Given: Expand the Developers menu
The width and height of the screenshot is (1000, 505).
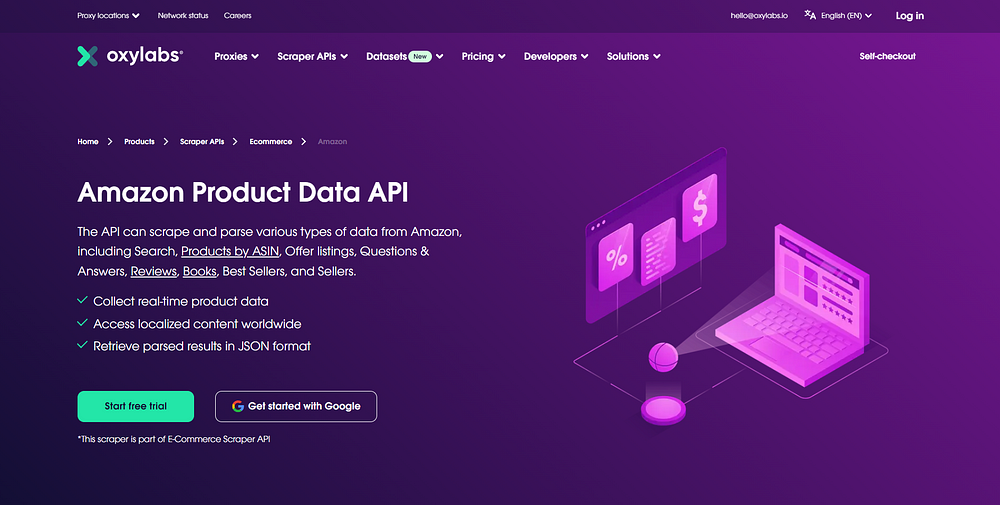Looking at the screenshot, I should tap(556, 56).
